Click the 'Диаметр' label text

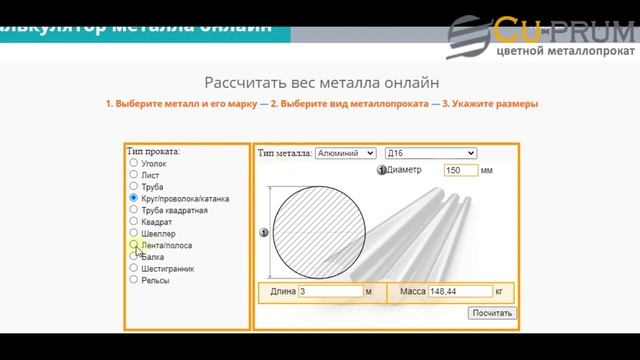point(404,170)
